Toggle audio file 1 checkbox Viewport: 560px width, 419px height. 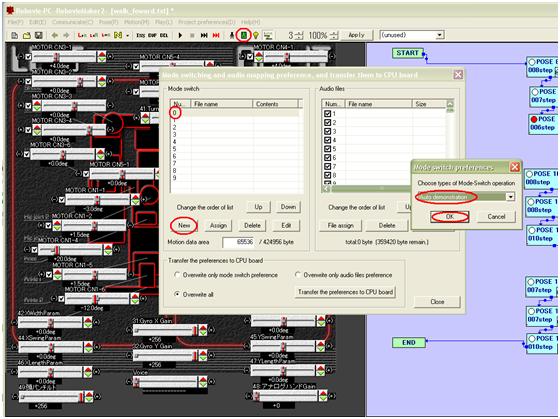(x=327, y=113)
